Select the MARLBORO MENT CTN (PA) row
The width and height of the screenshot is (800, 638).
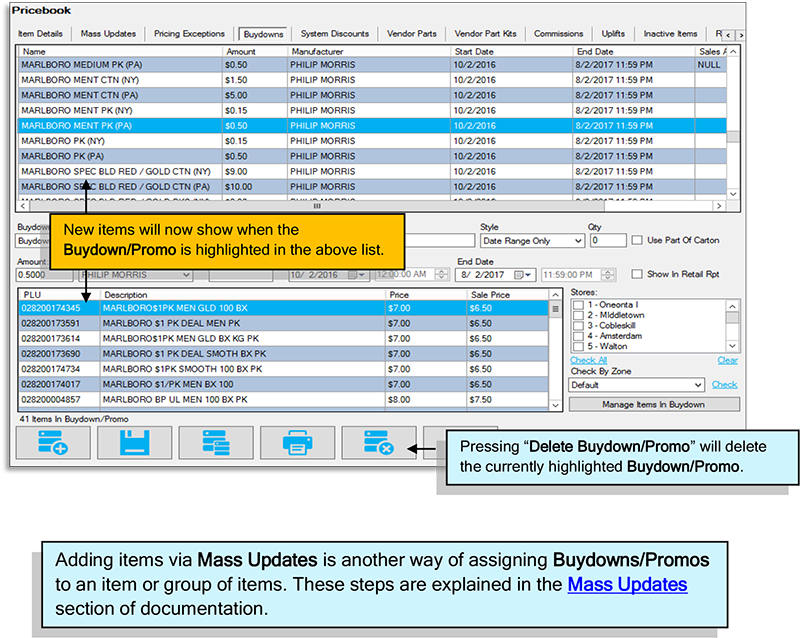coord(372,95)
